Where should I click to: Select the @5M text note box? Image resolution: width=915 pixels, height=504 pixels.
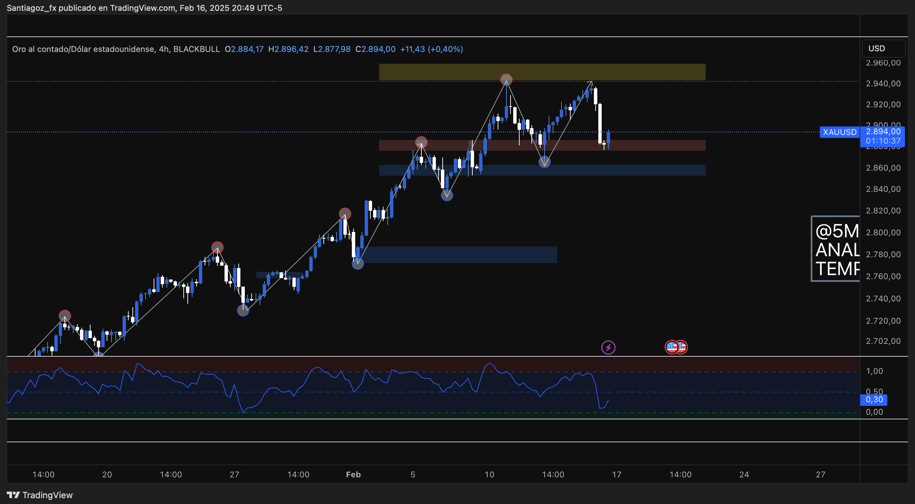(835, 249)
